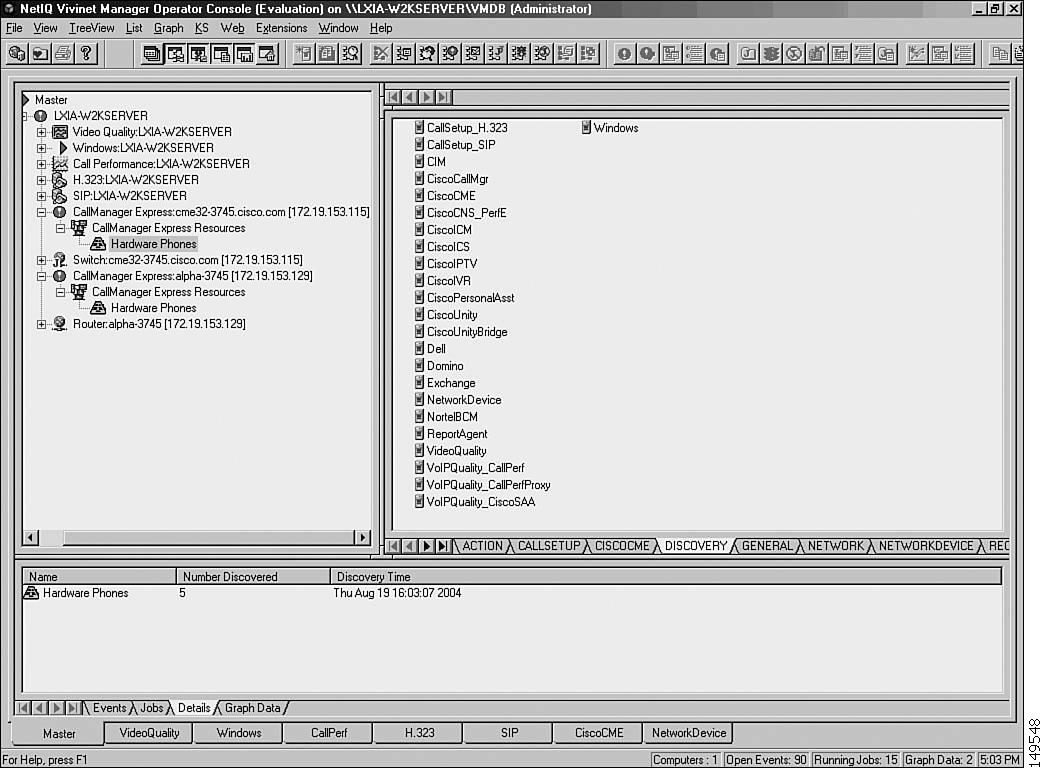Click the CiscoCallMgr Knowledge Script icon
The image size is (1041, 768).
[419, 179]
